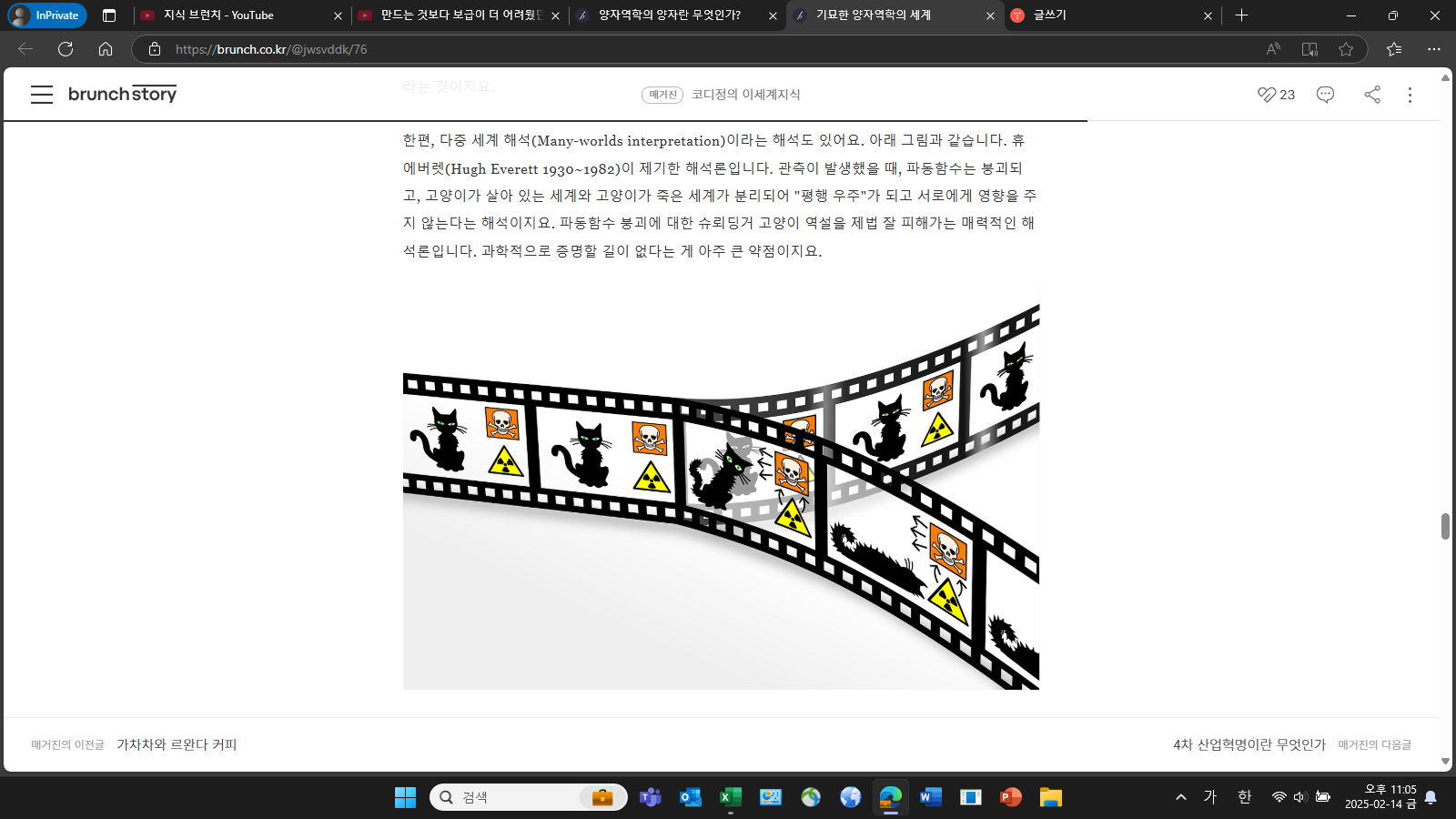Close the 지식 브런치 - YouTube tab
Image resolution: width=1456 pixels, height=819 pixels.
coord(338,15)
